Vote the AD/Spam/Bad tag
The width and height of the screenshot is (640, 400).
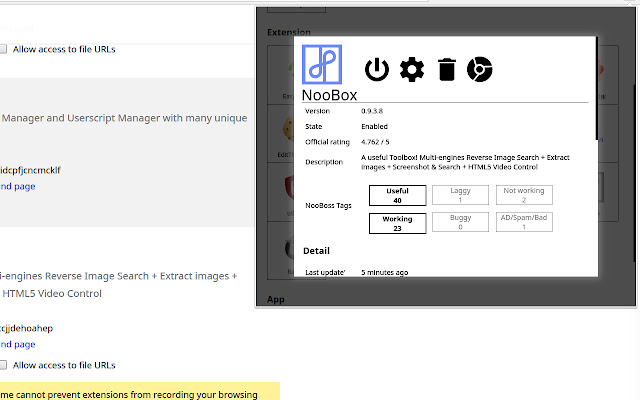pyautogui.click(x=524, y=222)
